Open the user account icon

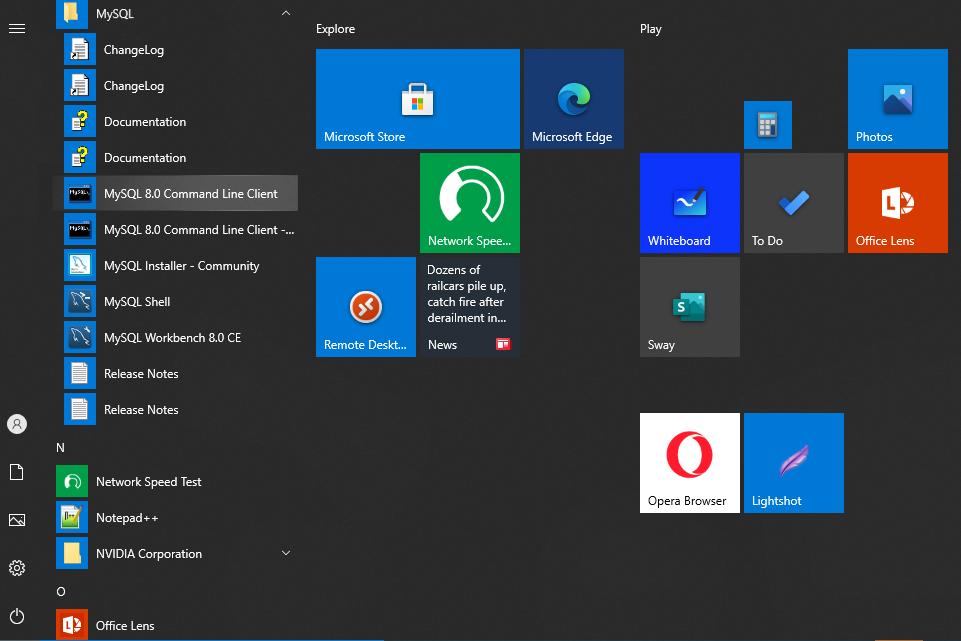17,424
